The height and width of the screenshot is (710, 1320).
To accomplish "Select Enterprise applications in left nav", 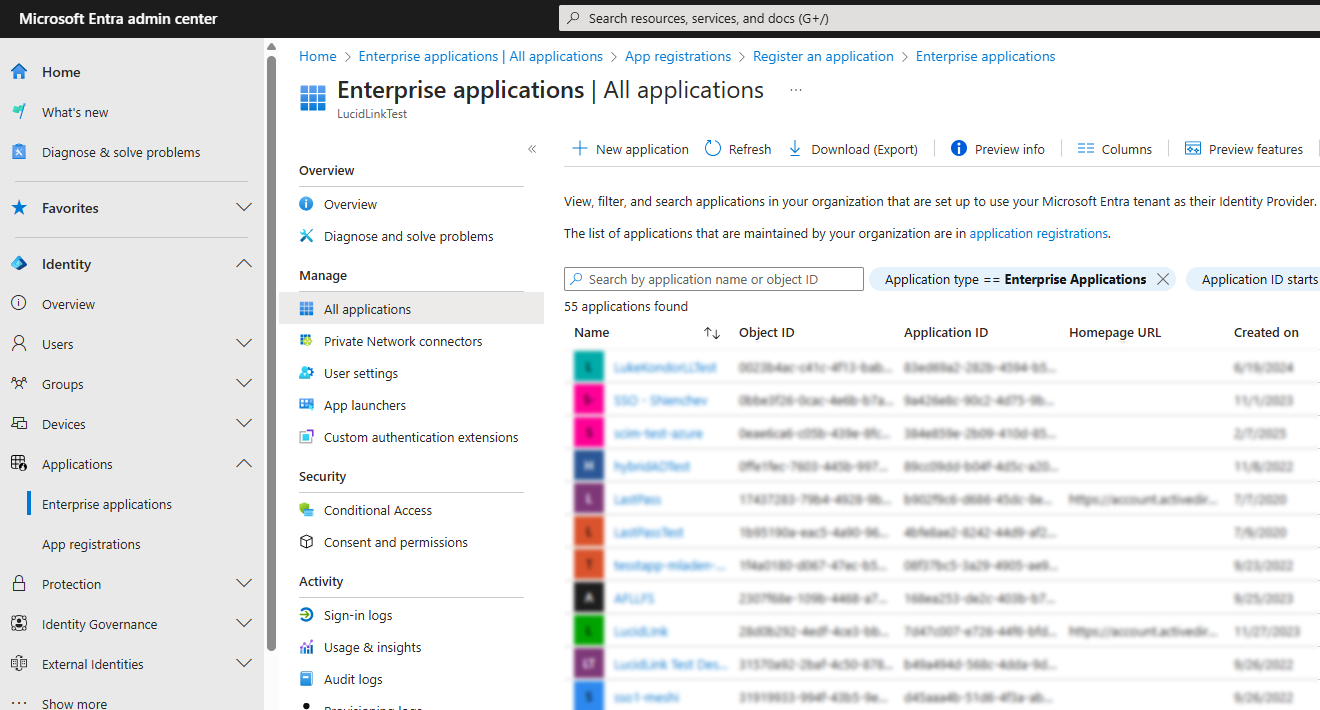I will tap(107, 504).
